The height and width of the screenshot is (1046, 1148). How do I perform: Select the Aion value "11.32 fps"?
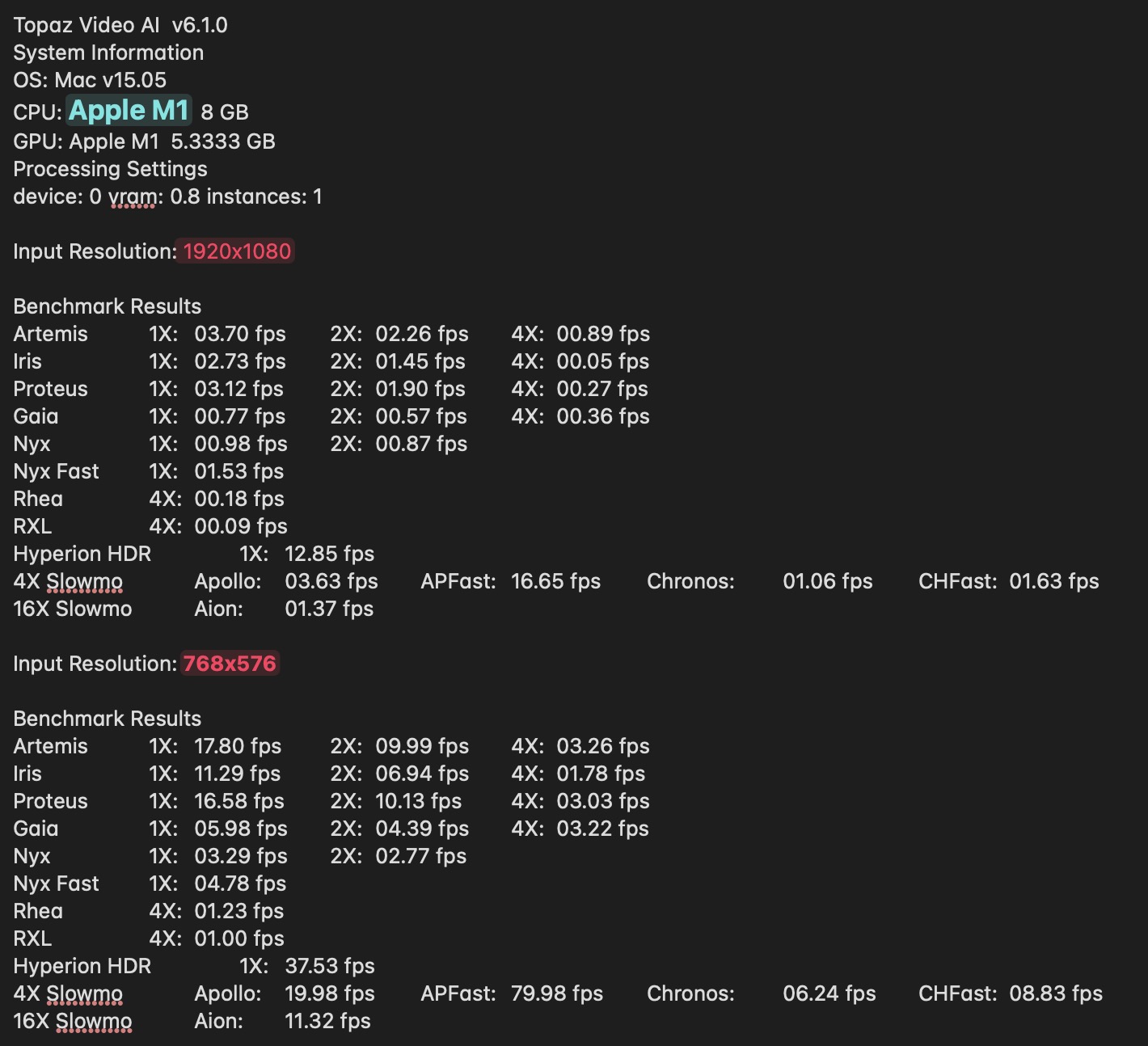tap(328, 1021)
